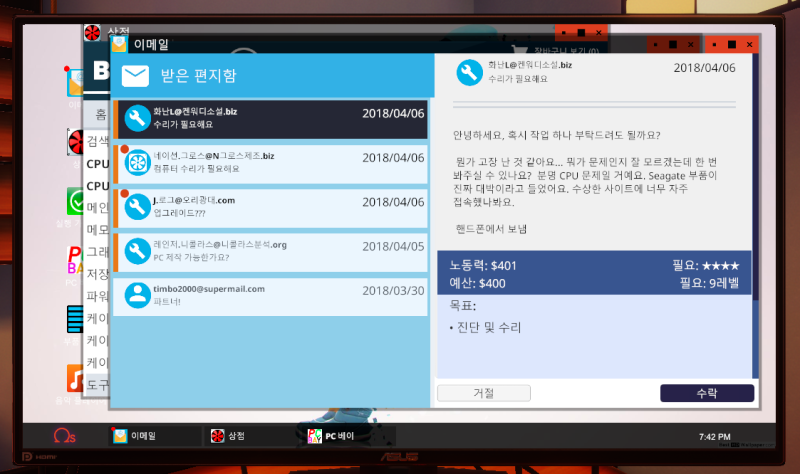Open the PC Bay desktop icon

75,260
